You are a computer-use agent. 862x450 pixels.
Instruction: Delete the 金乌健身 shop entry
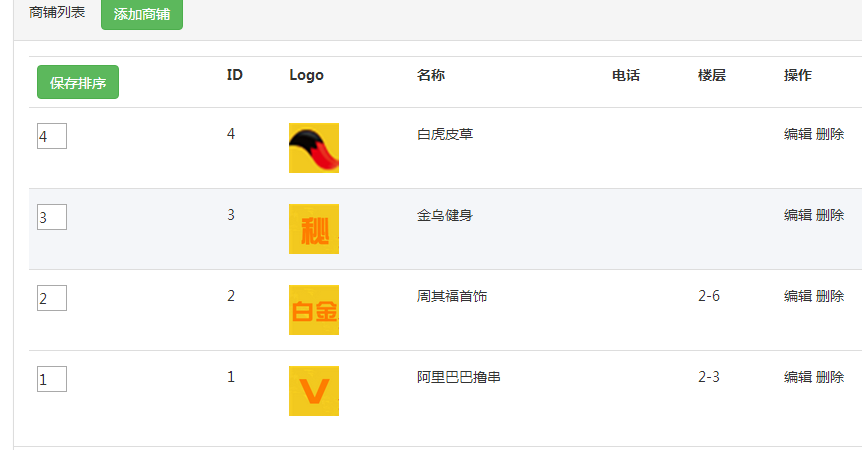coord(830,215)
